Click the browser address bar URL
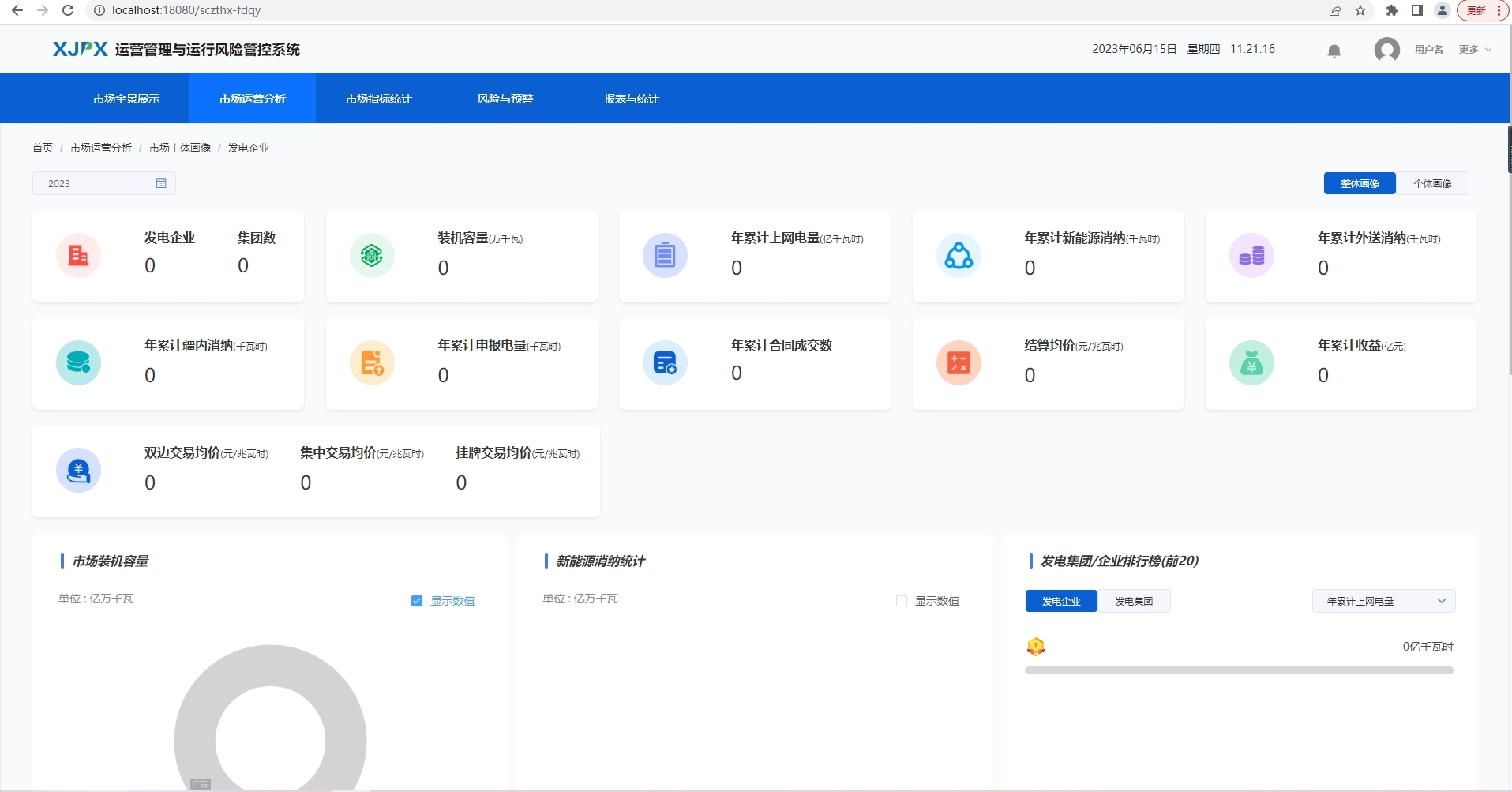This screenshot has width=1512, height=792. (186, 10)
